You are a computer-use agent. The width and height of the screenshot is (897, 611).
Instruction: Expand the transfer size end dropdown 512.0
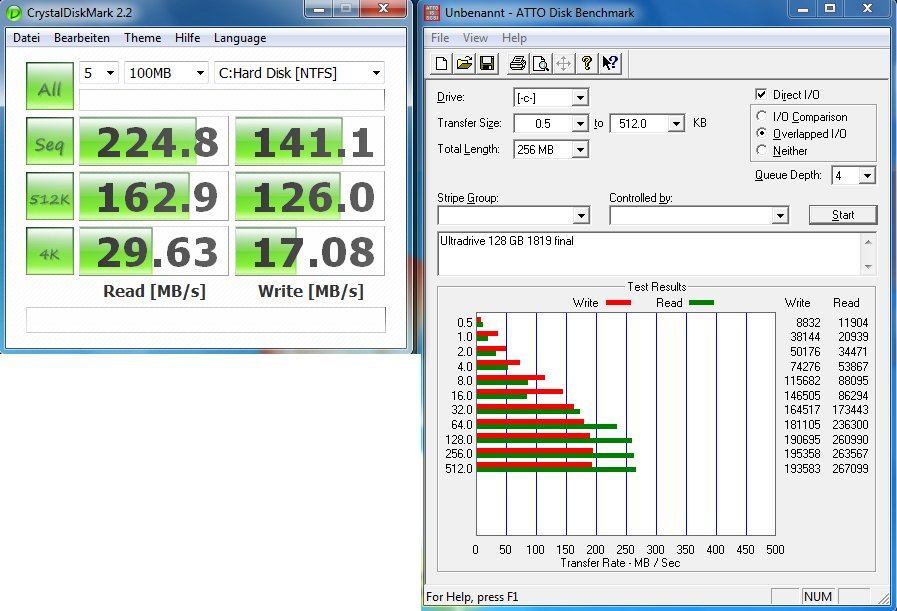[676, 124]
